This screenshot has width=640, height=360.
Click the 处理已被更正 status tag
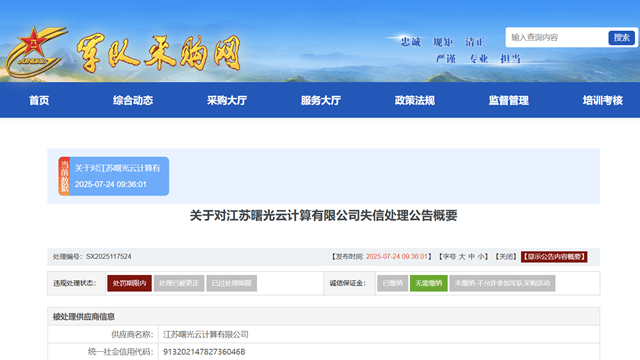(179, 283)
